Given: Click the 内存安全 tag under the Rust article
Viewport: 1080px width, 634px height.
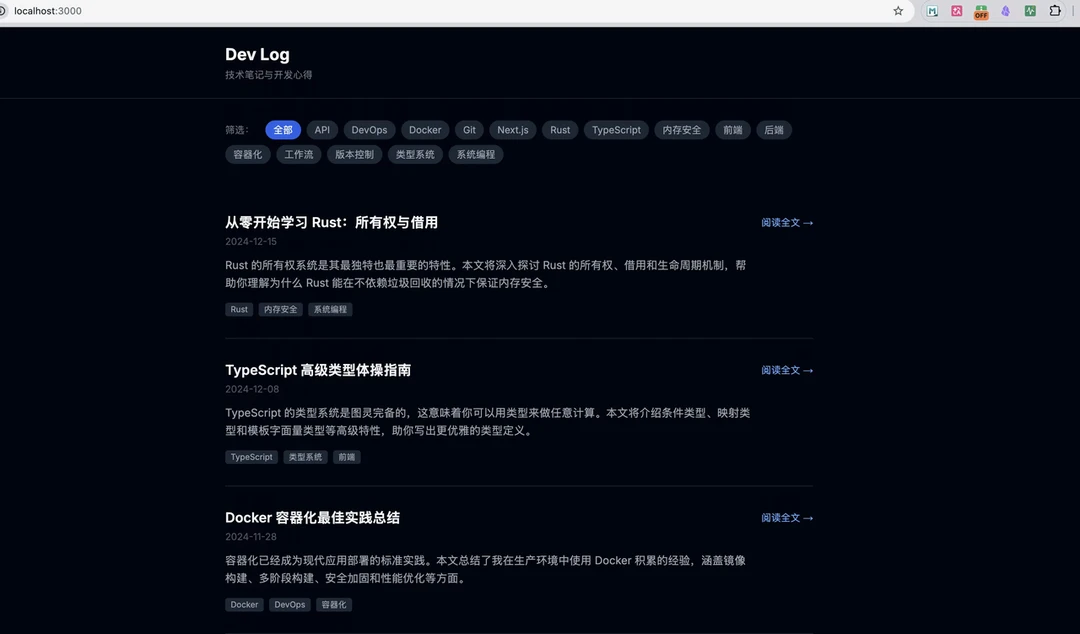Looking at the screenshot, I should (281, 309).
